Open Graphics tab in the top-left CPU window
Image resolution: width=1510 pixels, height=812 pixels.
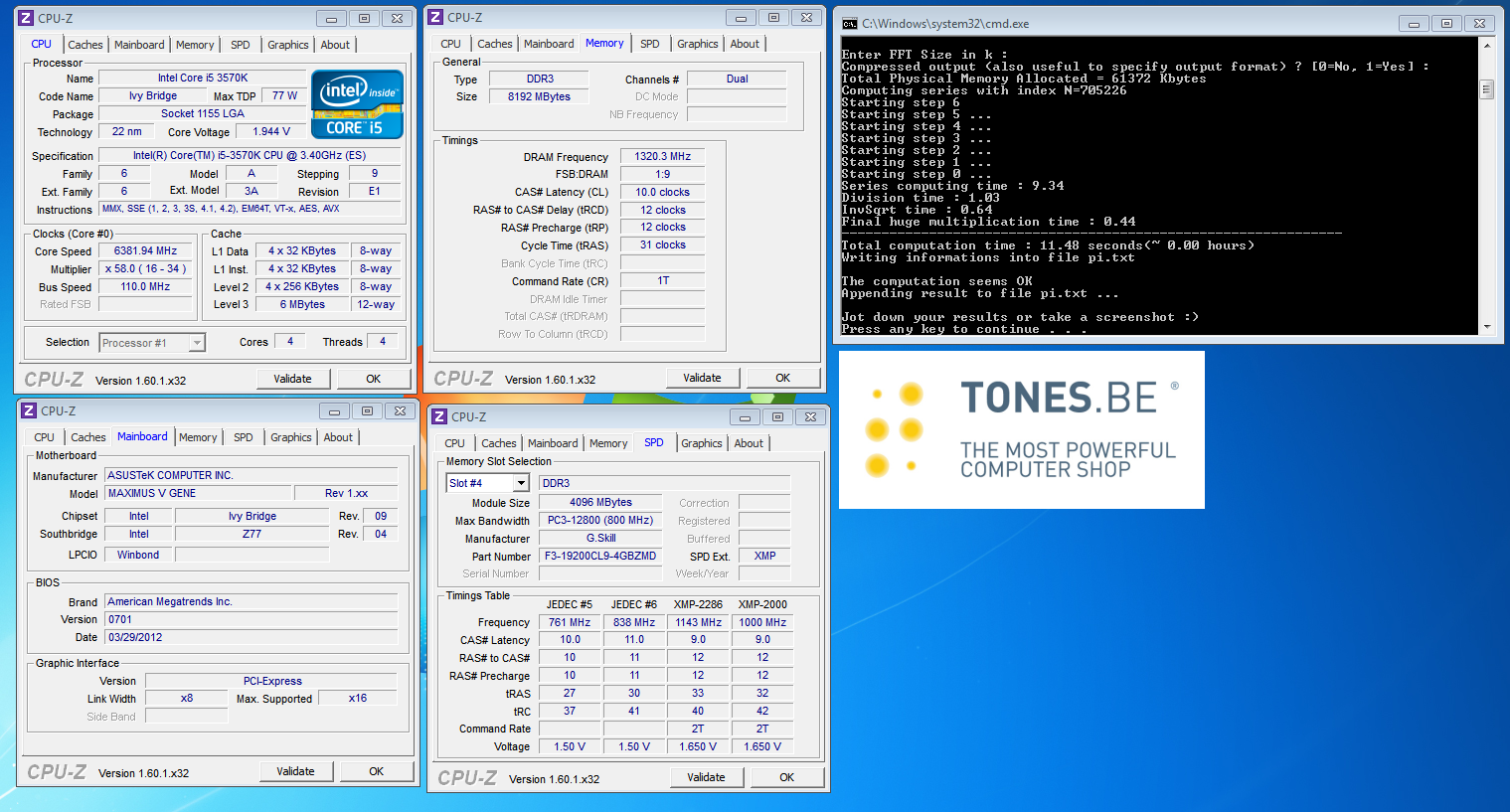(x=288, y=45)
